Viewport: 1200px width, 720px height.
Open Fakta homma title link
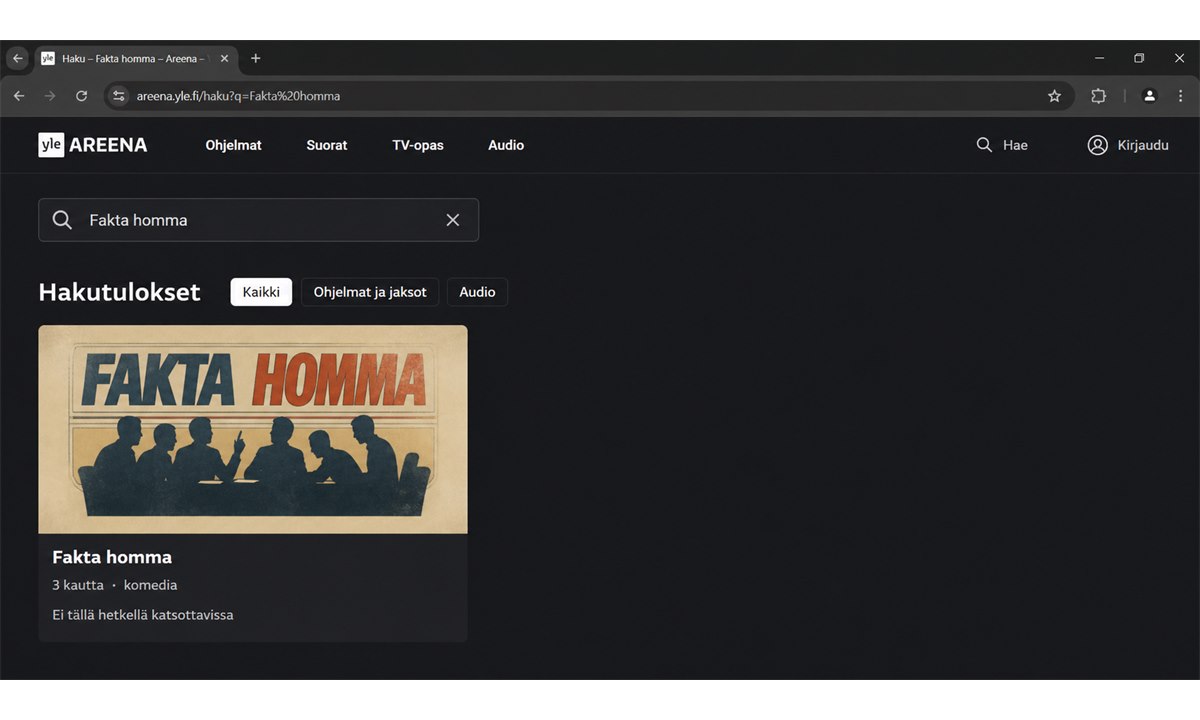(x=112, y=557)
